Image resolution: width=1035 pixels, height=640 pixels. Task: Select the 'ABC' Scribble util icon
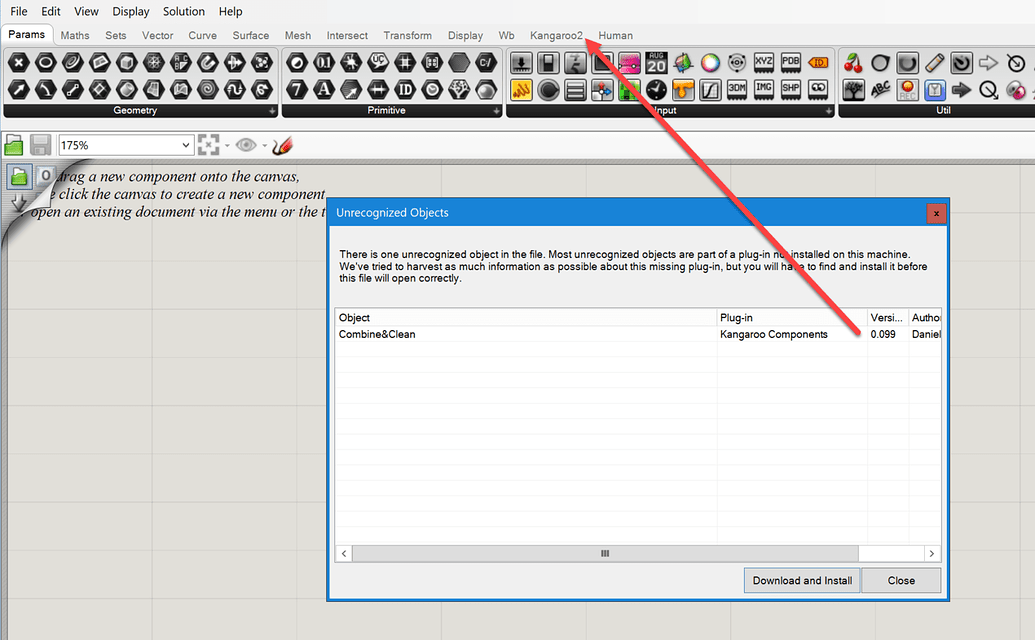(x=881, y=89)
